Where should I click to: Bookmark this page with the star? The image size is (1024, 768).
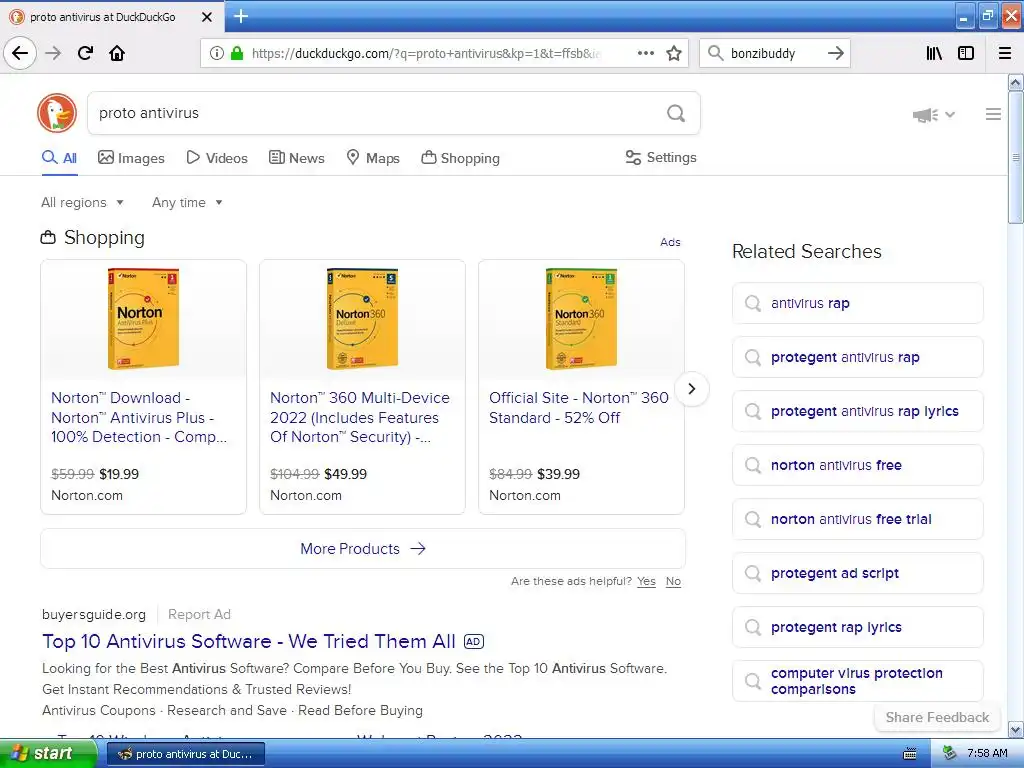[674, 53]
